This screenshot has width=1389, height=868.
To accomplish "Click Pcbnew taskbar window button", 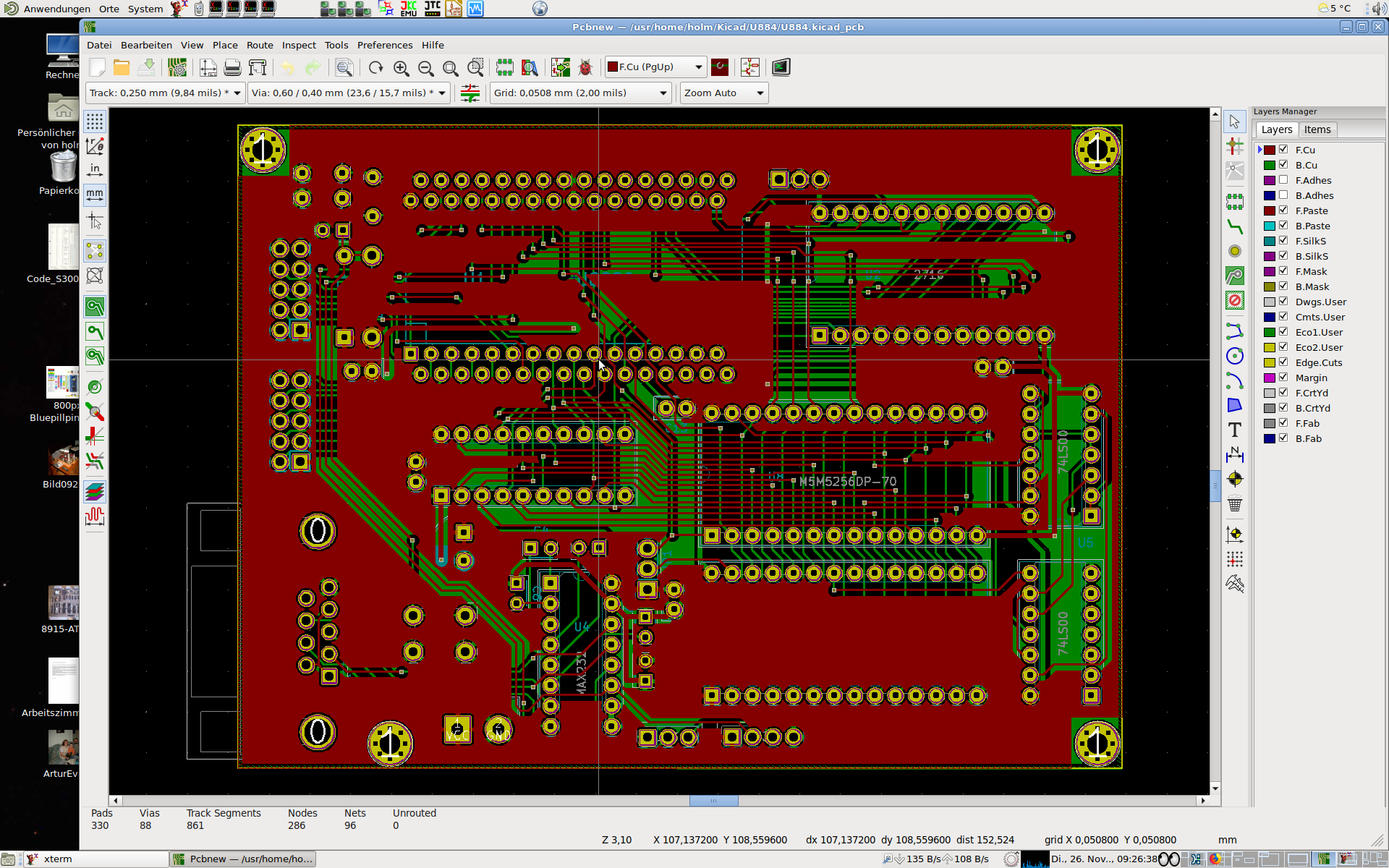I will [x=243, y=859].
